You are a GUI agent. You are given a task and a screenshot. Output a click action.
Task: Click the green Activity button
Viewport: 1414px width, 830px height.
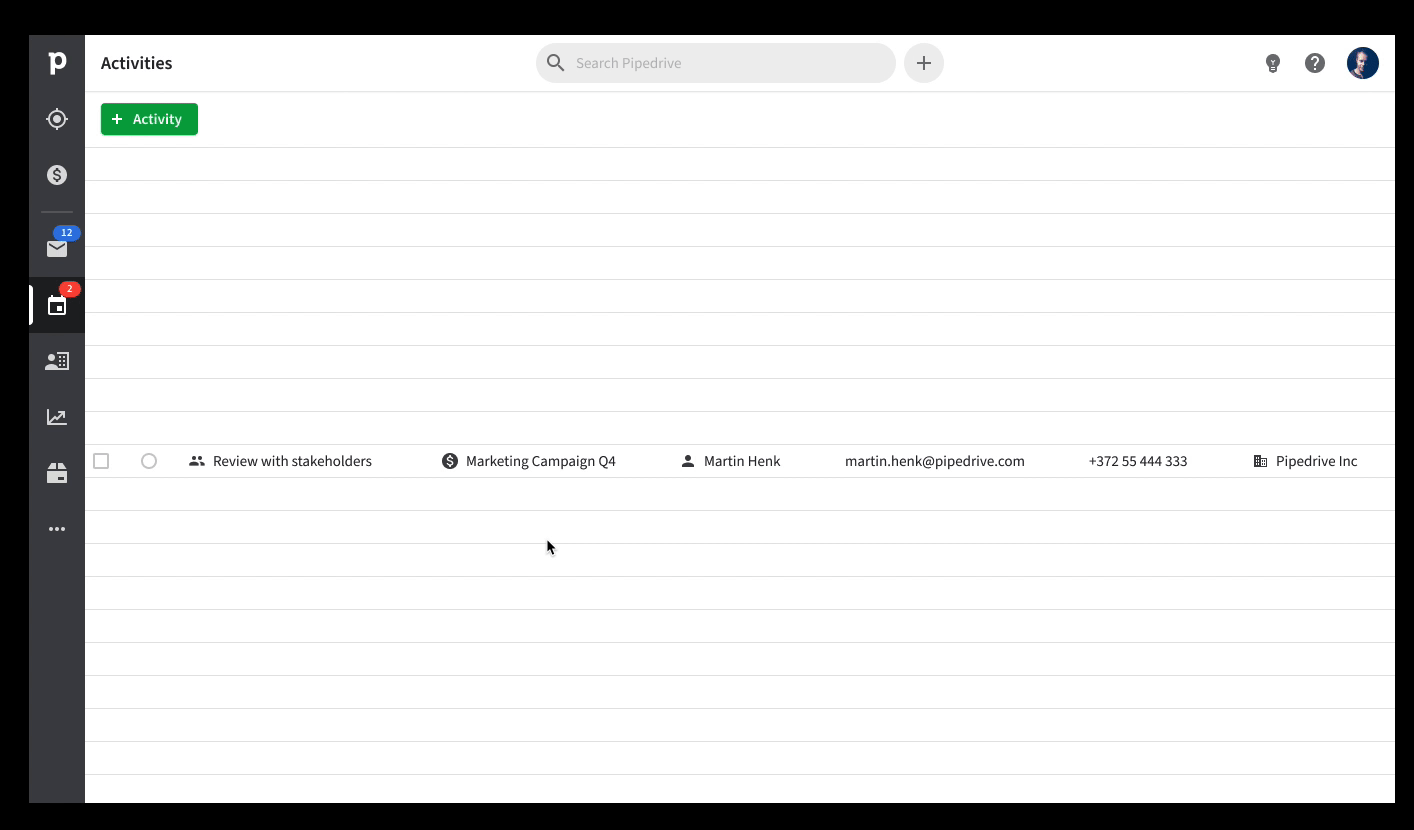(x=149, y=119)
